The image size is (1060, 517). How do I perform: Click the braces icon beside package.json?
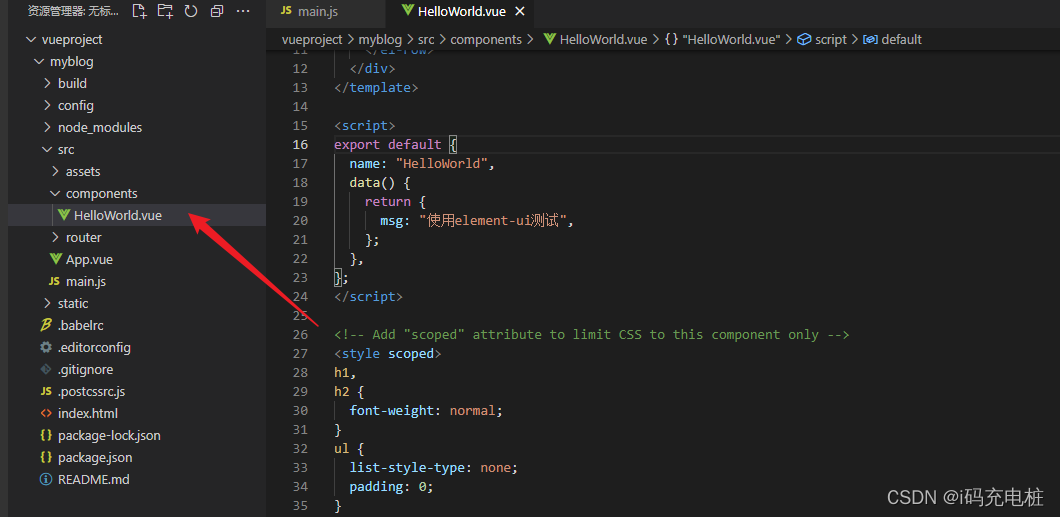click(46, 458)
